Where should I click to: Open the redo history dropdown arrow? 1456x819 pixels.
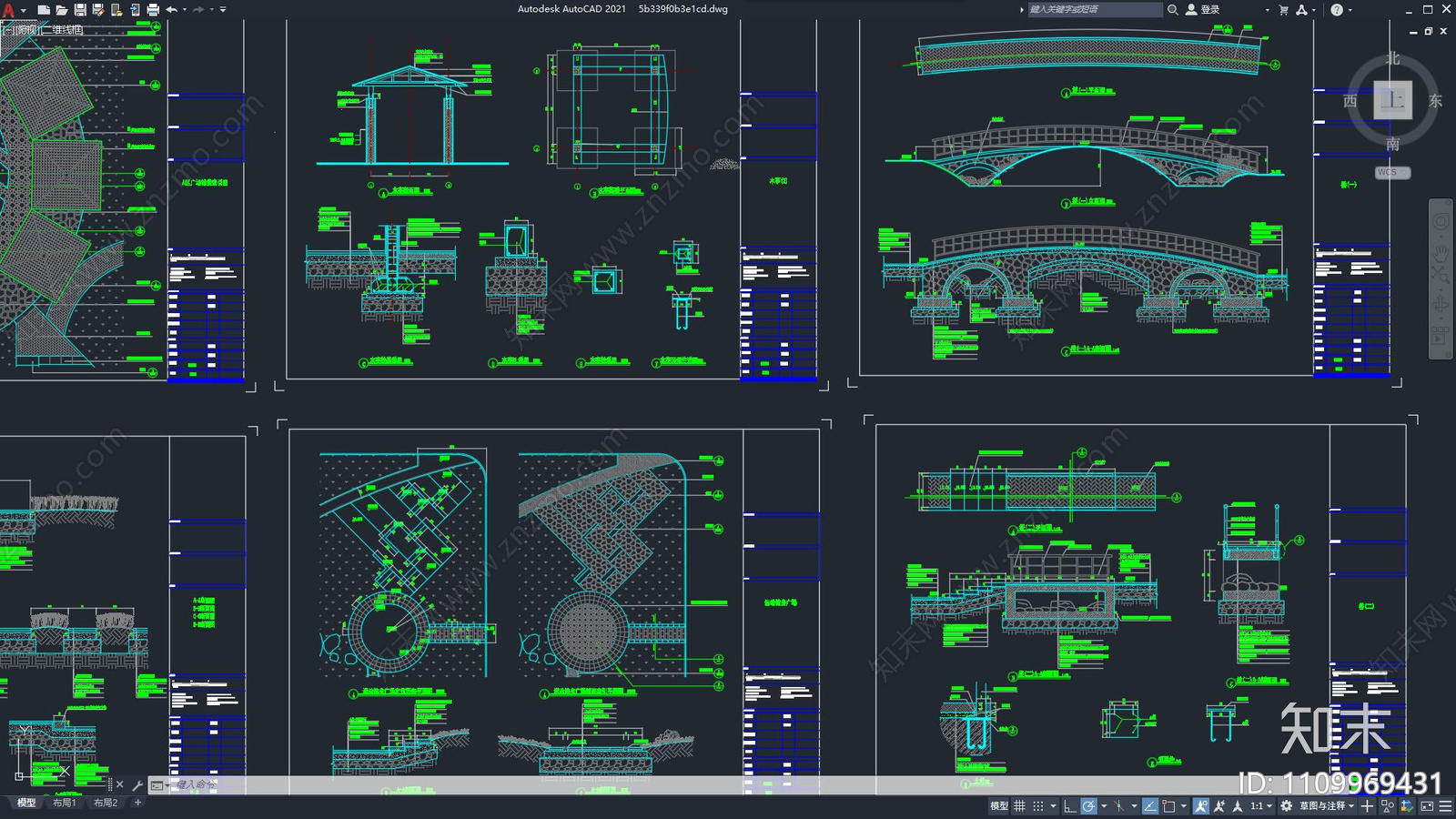212,10
